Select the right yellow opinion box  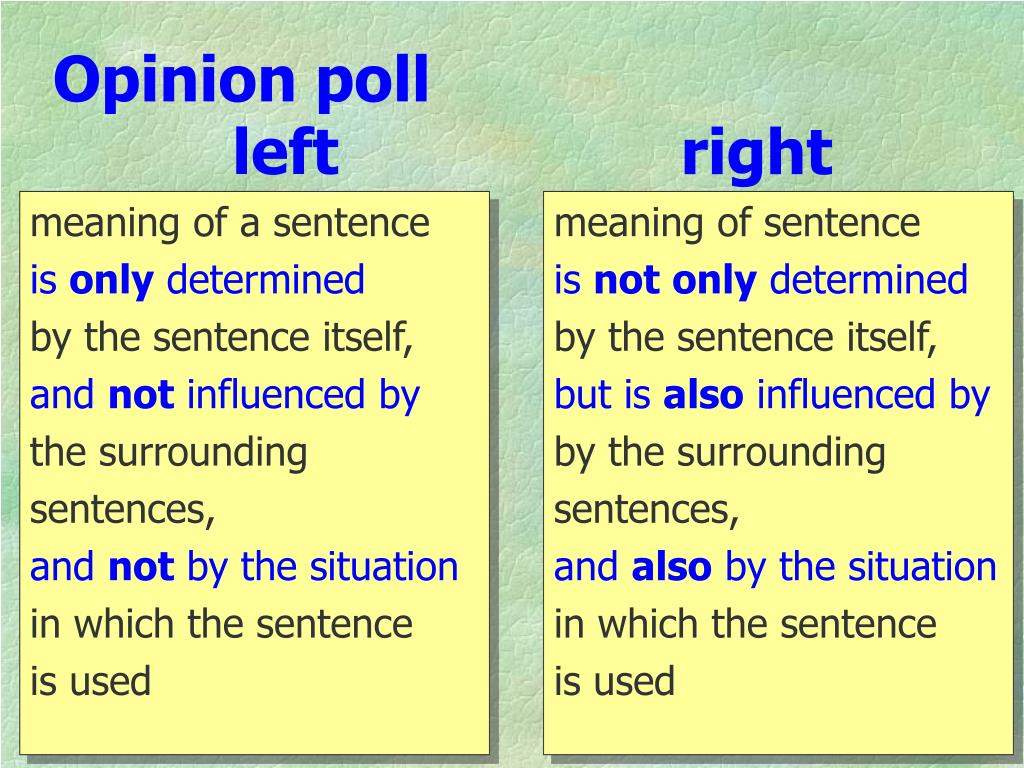pos(778,473)
